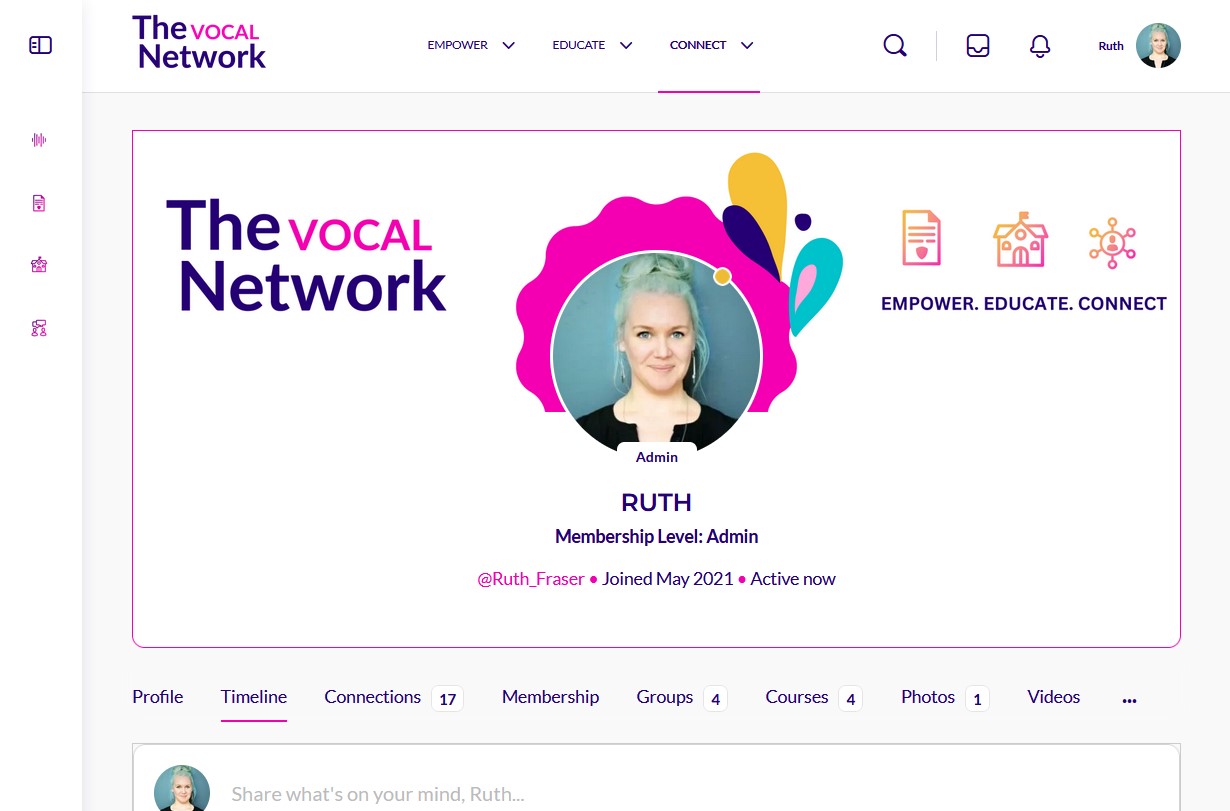1230x811 pixels.
Task: Open the connections sidebar icon
Action: (x=39, y=327)
